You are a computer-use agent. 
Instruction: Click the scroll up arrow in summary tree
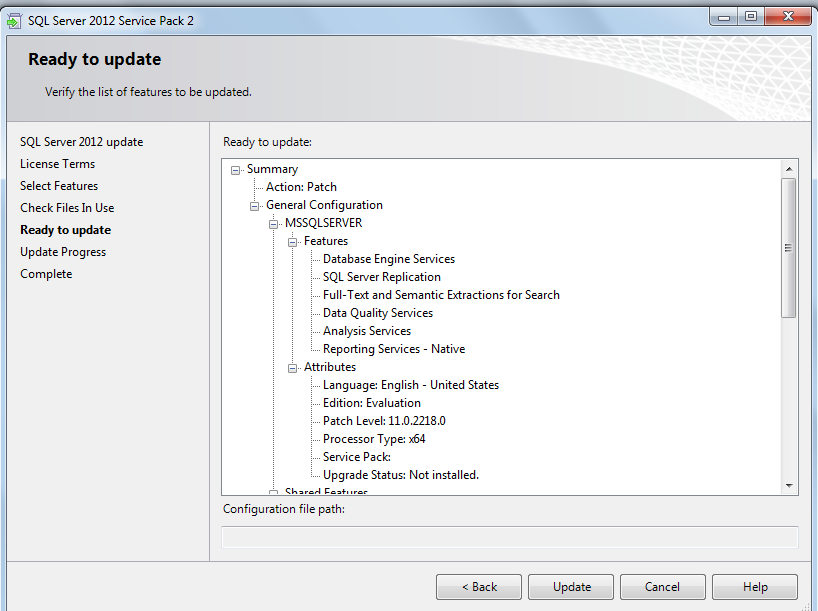click(x=789, y=169)
